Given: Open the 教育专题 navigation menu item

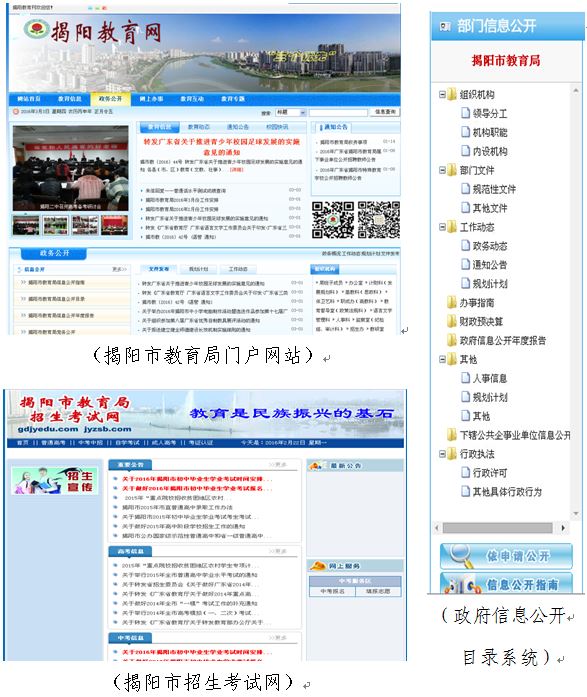Looking at the screenshot, I should click(x=233, y=99).
